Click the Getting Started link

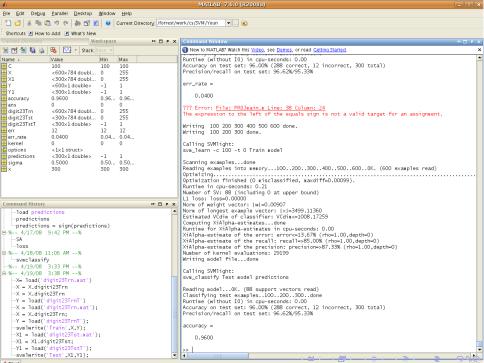click(330, 50)
